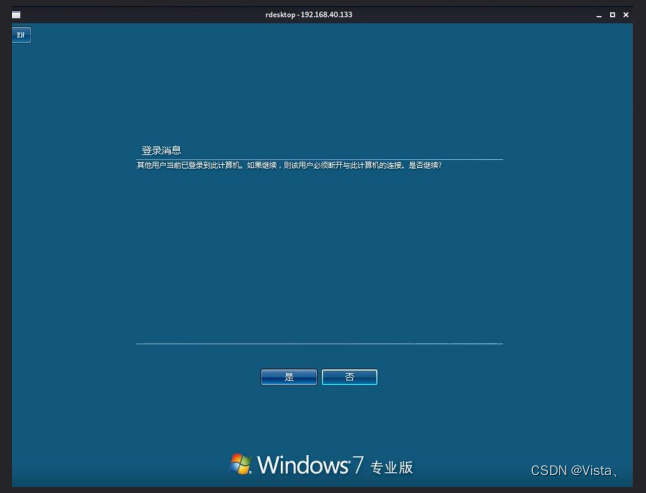Decline with the 否 (No) button
646x493 pixels.
point(349,377)
